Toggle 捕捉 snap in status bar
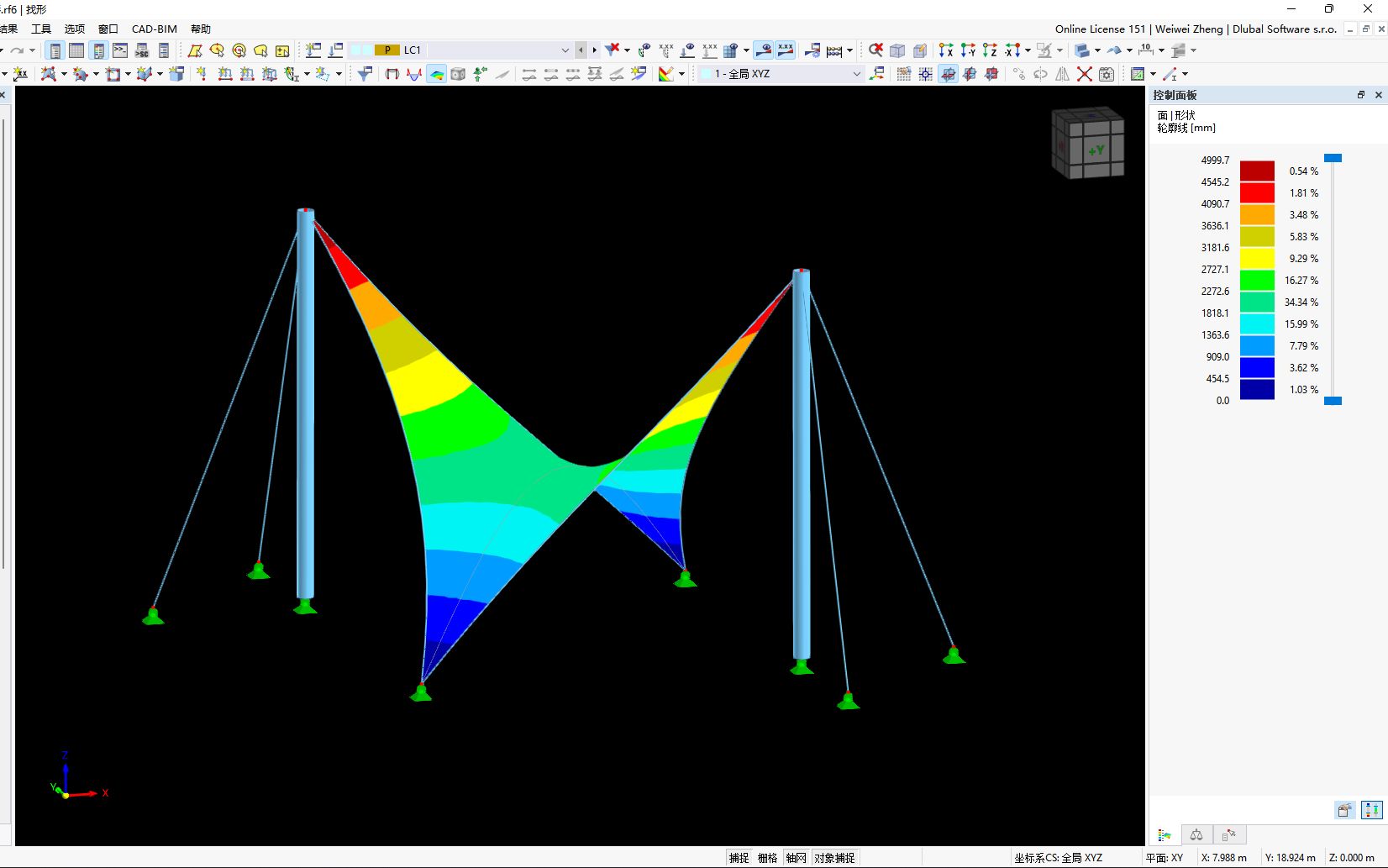This screenshot has height=868, width=1388. pyautogui.click(x=739, y=858)
